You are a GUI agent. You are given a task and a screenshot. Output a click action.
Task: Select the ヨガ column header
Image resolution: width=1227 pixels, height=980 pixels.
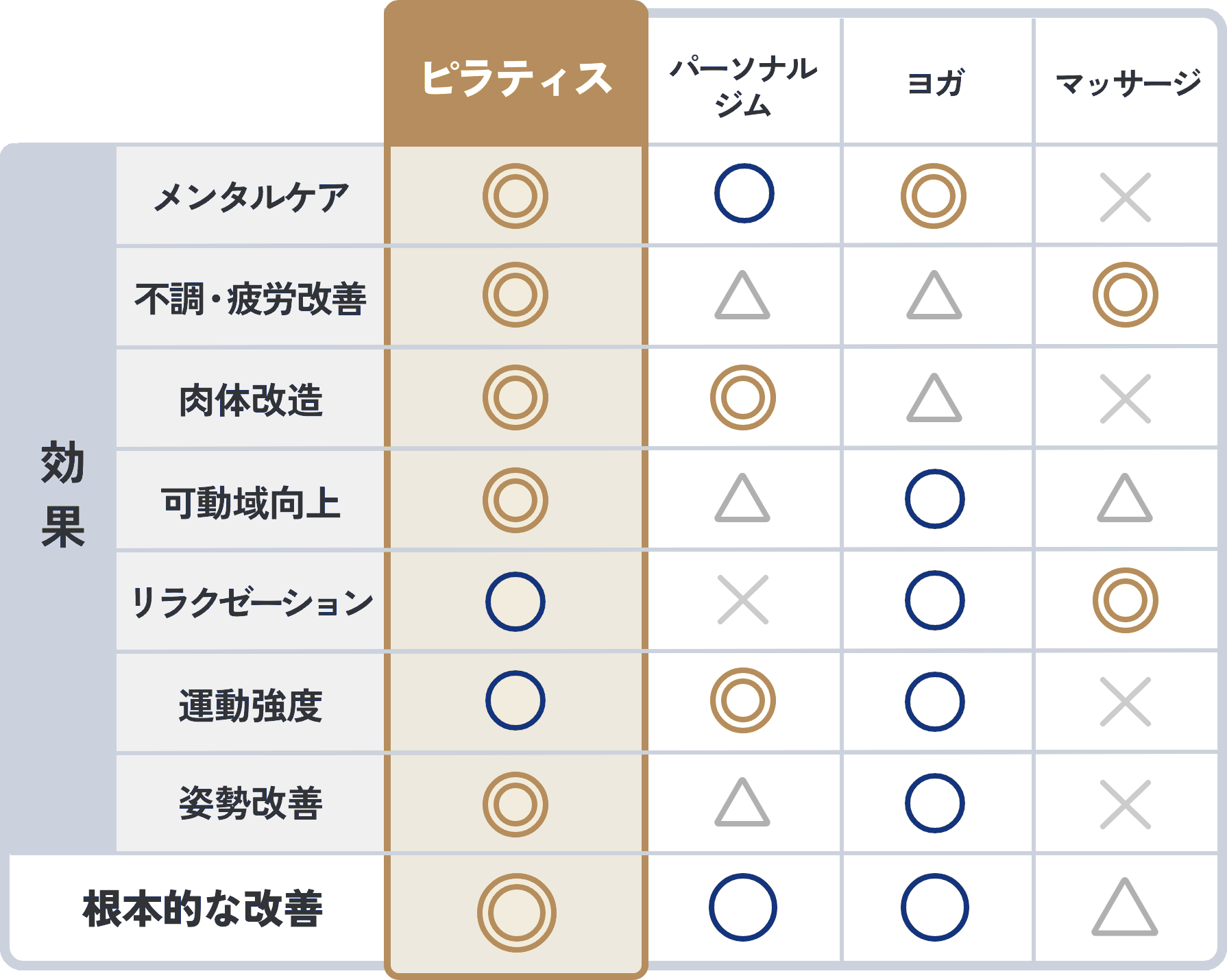pos(936,83)
